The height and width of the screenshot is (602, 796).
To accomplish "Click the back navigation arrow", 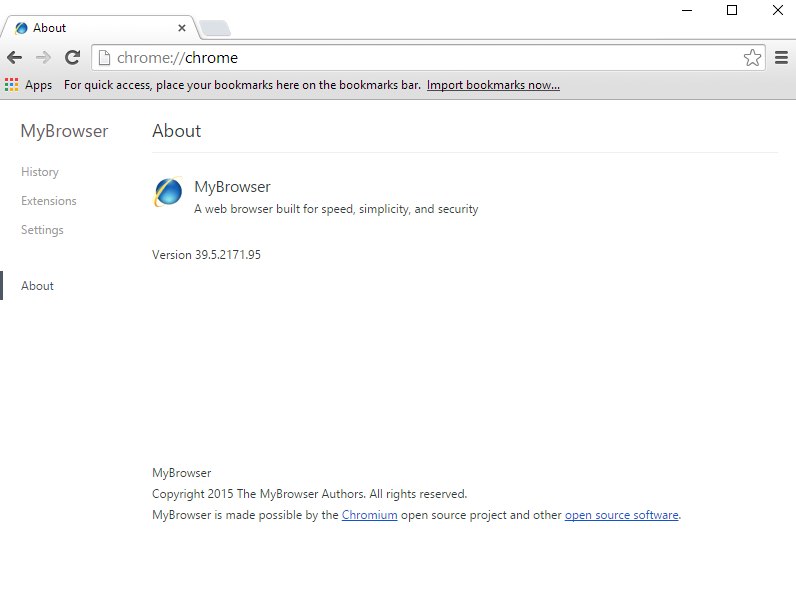I will click(14, 58).
